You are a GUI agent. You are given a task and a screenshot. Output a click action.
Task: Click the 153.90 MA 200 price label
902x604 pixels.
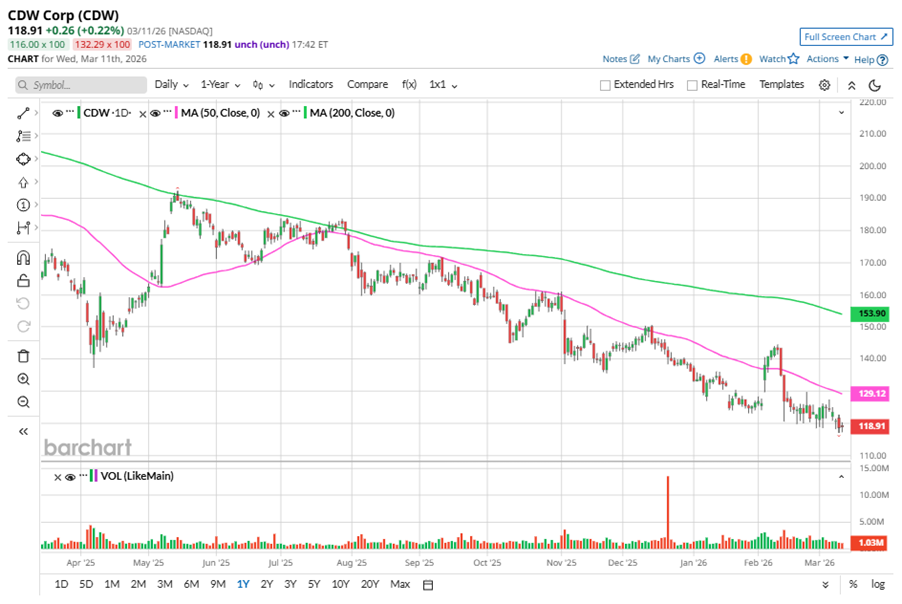(x=870, y=314)
